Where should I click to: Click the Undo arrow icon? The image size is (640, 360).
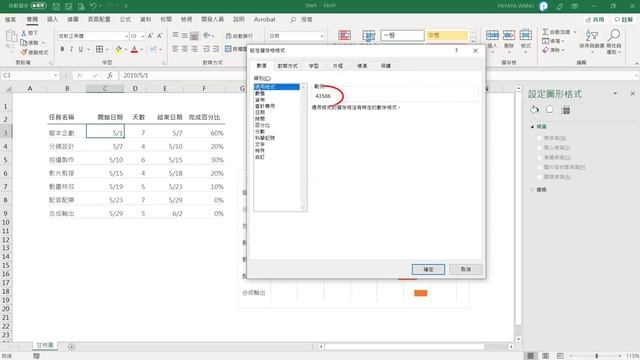point(93,6)
